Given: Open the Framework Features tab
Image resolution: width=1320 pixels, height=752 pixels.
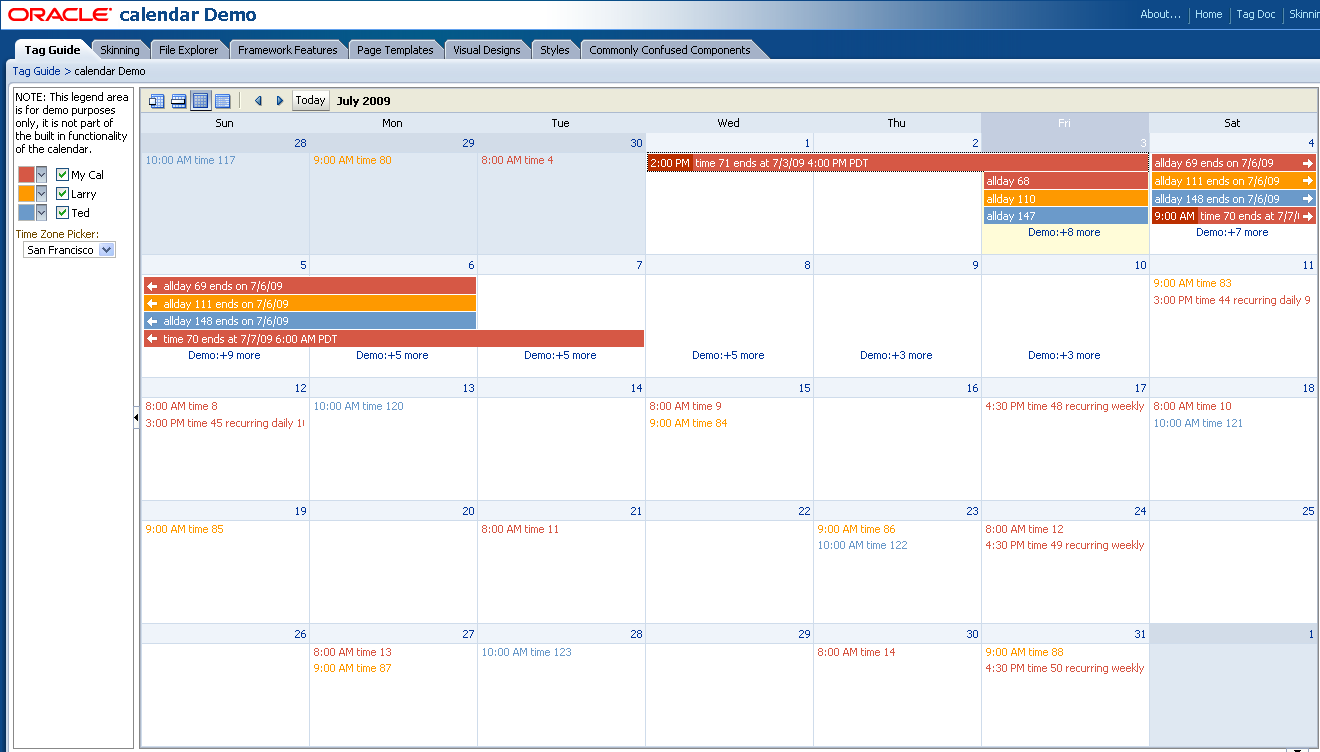Looking at the screenshot, I should click(288, 50).
